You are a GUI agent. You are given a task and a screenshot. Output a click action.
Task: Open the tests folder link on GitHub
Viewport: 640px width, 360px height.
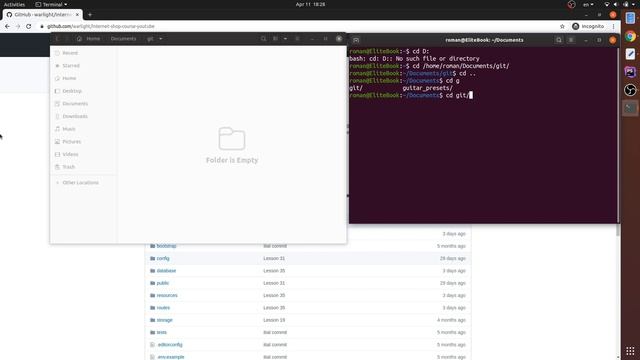pos(162,332)
